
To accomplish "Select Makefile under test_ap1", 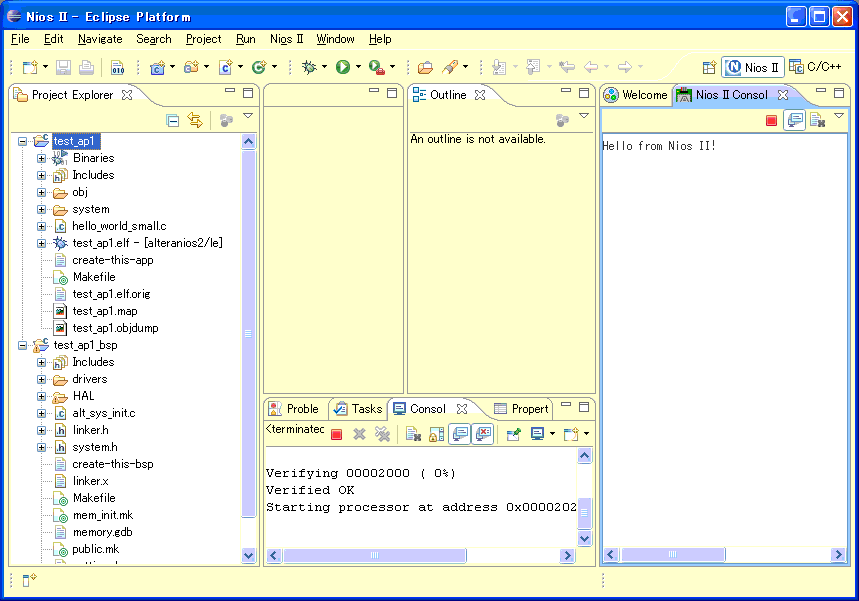I will coord(94,277).
